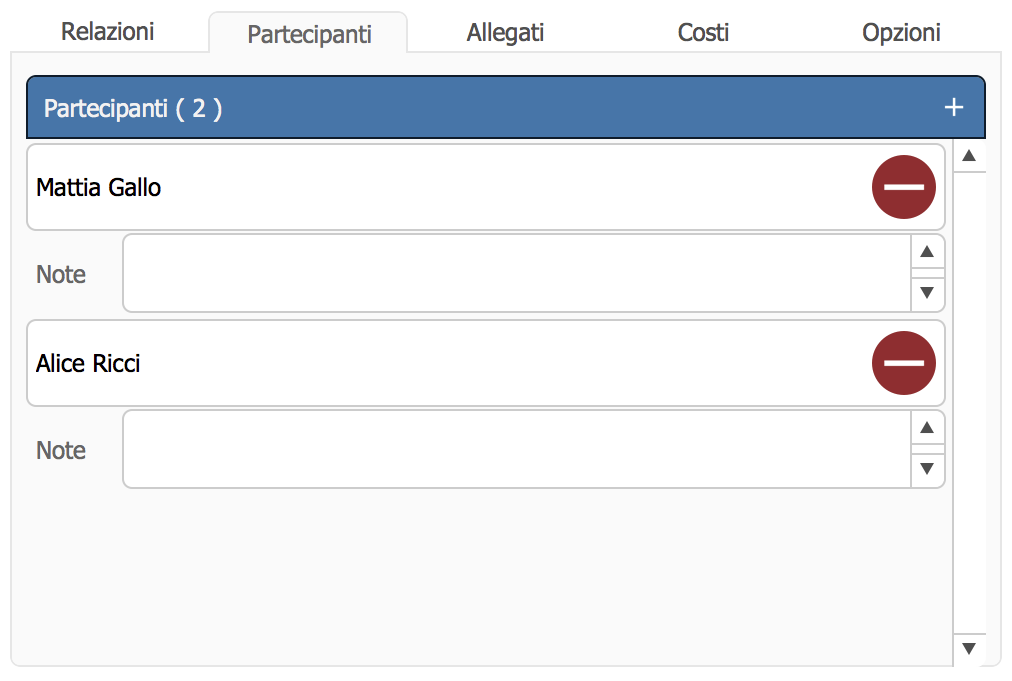Click into the Note field under Mattia Gallo
Screen dimensions: 1012x681
point(517,273)
